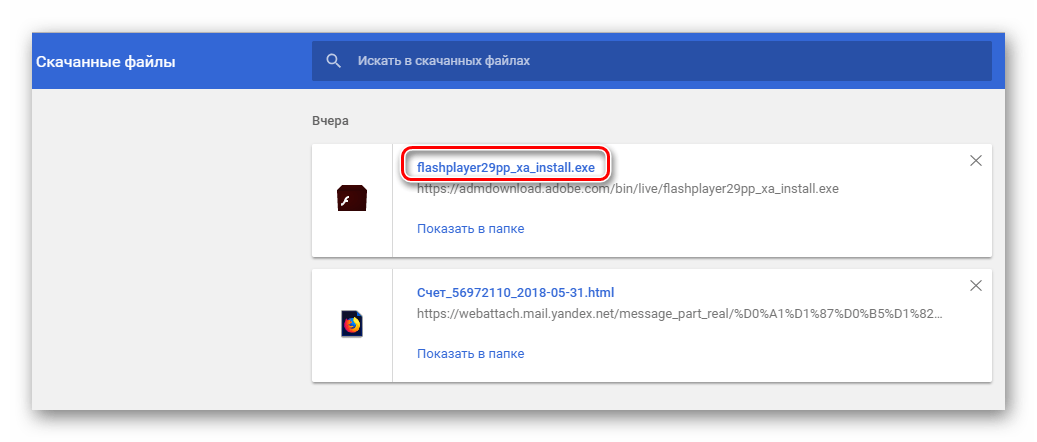The image size is (1037, 442).
Task: Open Счет_56972110_2018-05-31.html file name link
Action: (515, 292)
